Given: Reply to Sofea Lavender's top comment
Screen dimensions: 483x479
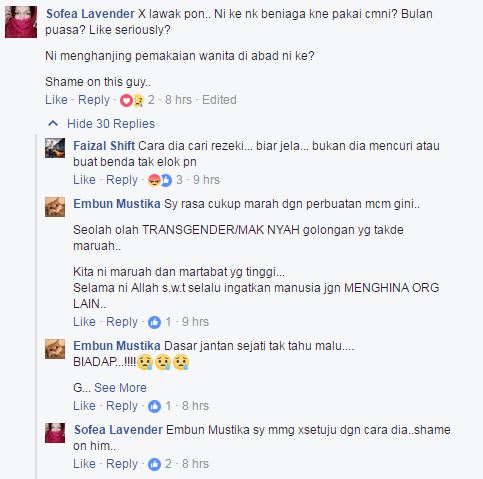Looking at the screenshot, I should 94,100.
